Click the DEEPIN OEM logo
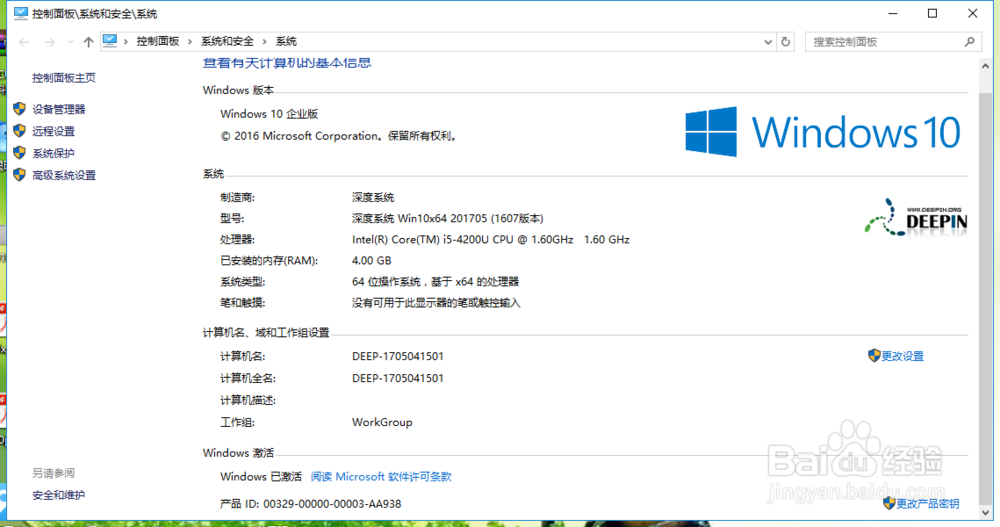Image resolution: width=1000 pixels, height=527 pixels. (x=916, y=218)
